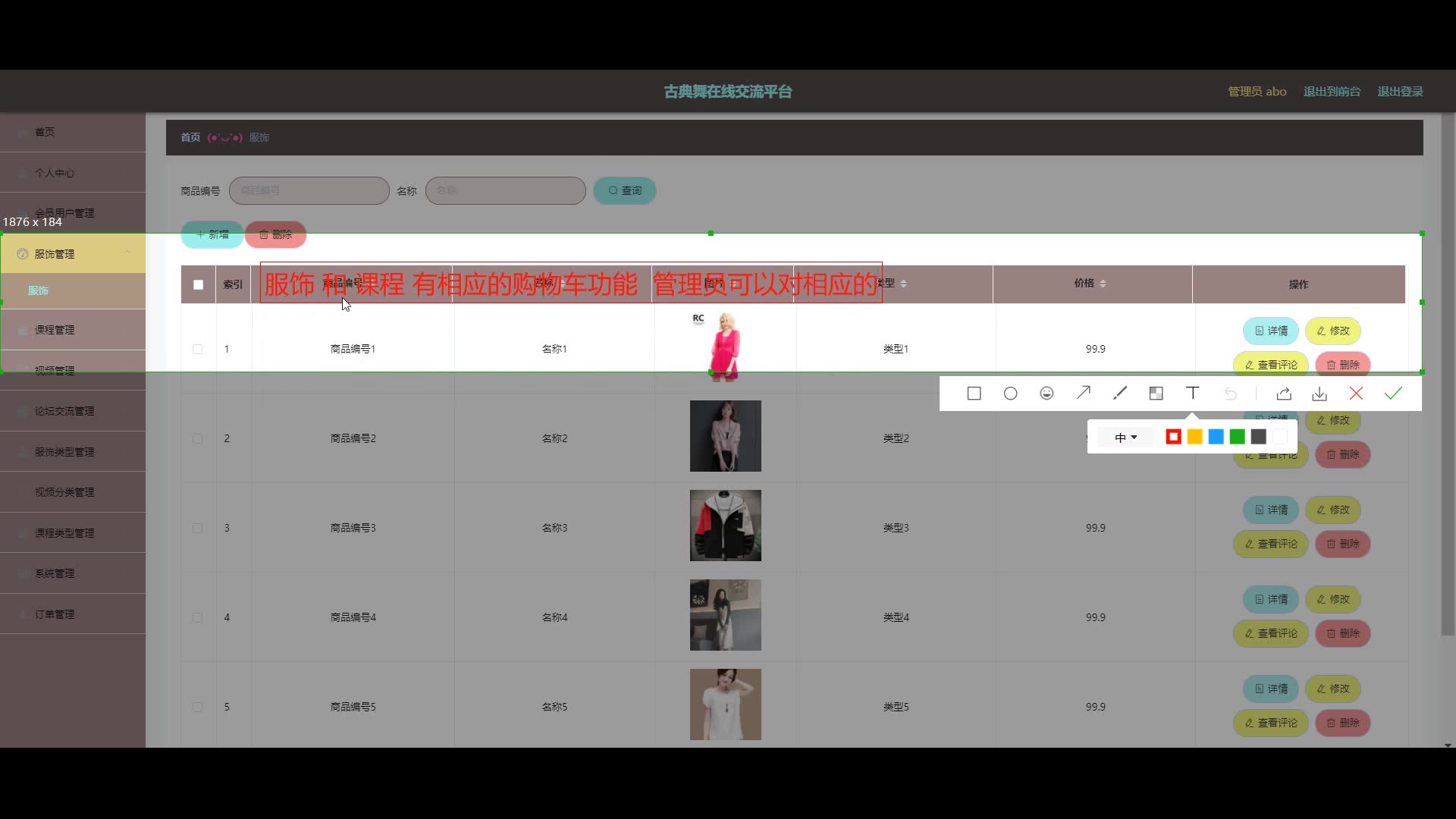This screenshot has width=1456, height=819.
Task: Choose the dark gray color swatch
Action: pos(1258,437)
